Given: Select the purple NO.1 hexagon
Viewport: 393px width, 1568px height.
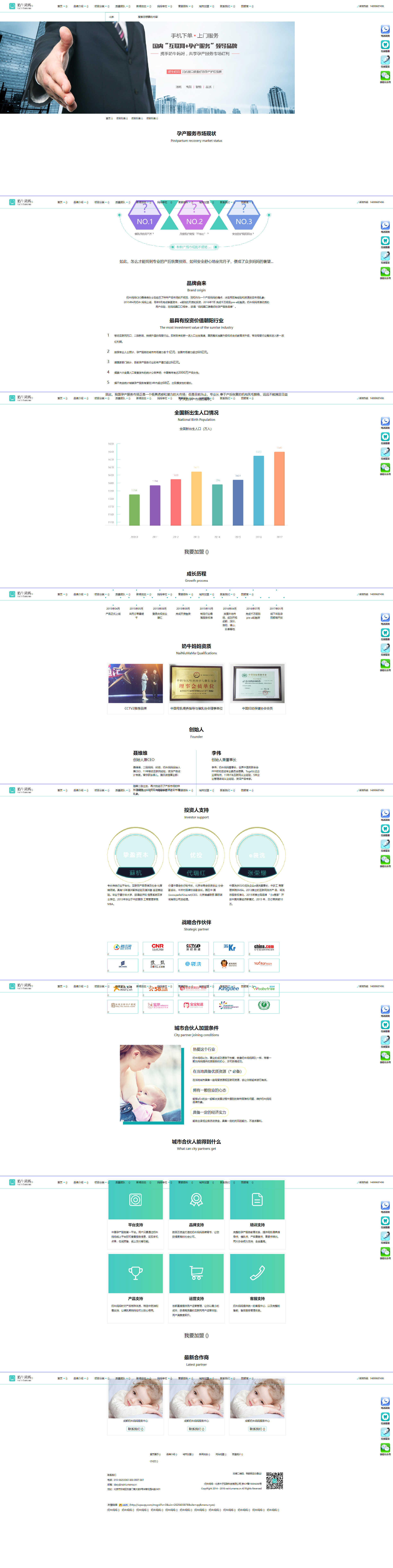Looking at the screenshot, I should (145, 222).
